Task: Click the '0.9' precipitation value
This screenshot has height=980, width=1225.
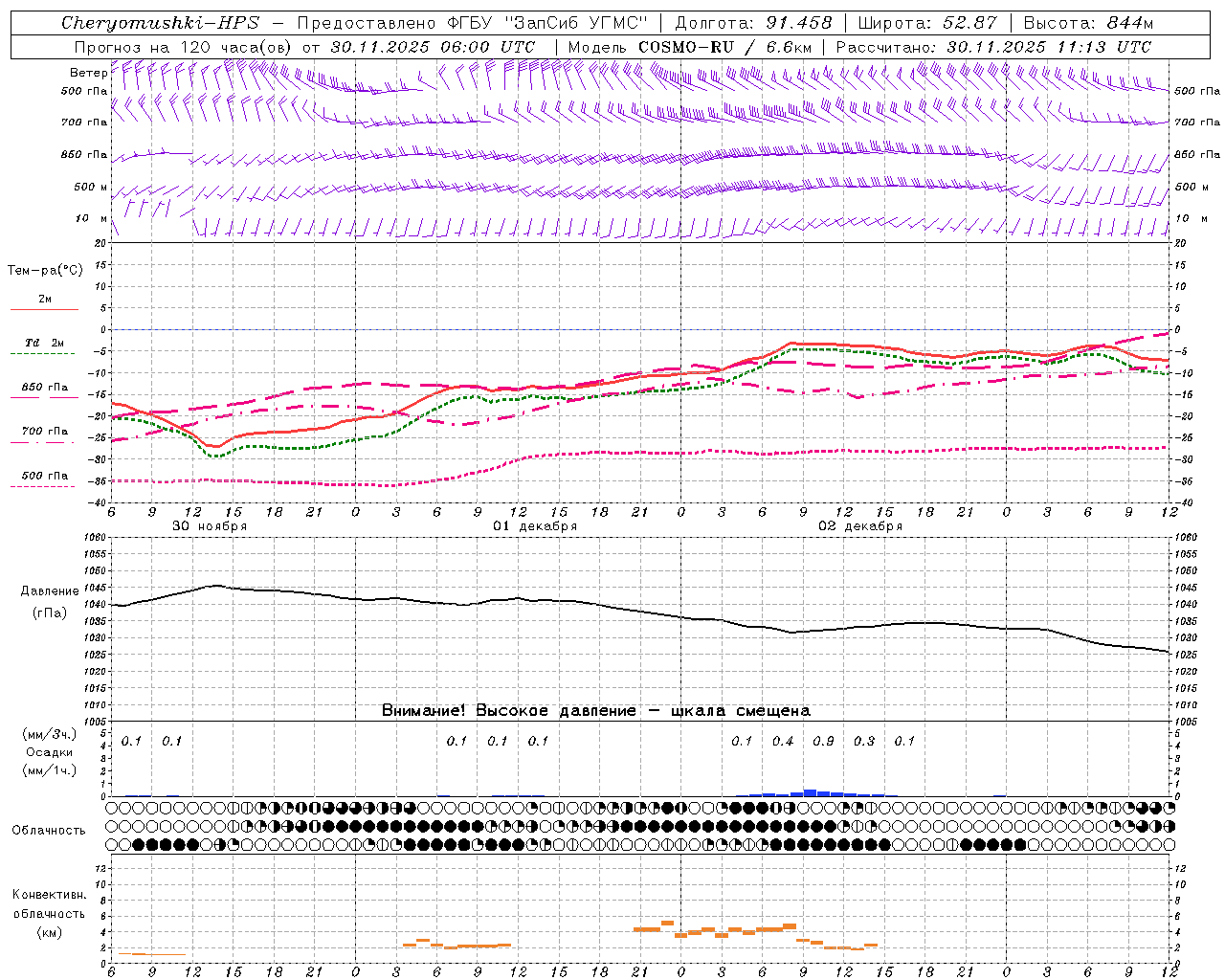Action: pos(823,741)
